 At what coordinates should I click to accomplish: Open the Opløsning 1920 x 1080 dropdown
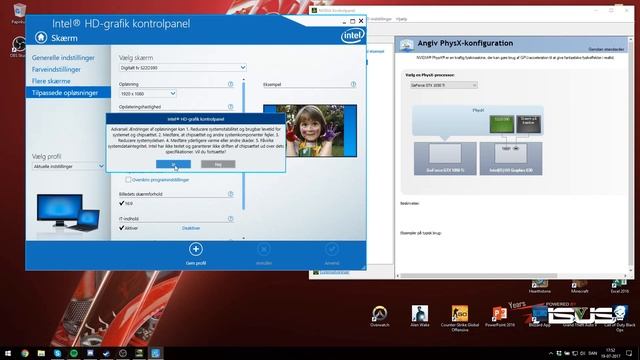click(148, 93)
